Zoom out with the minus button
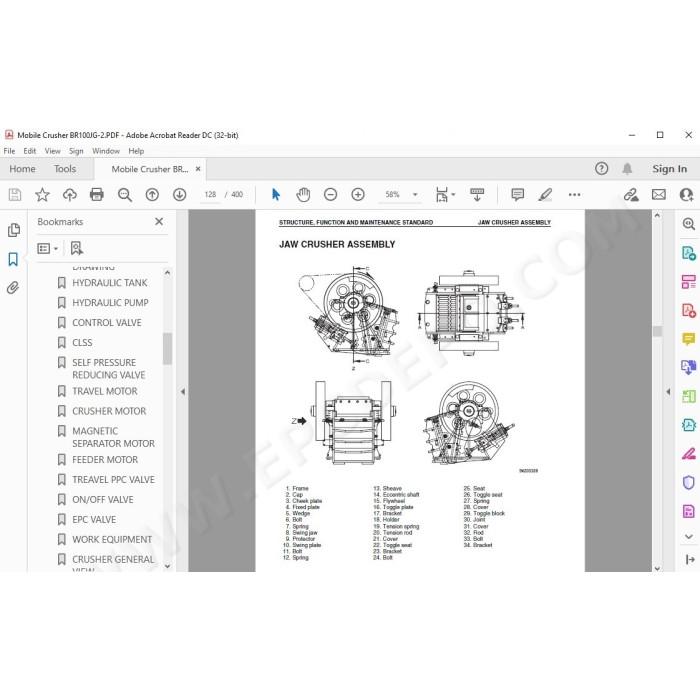 coord(330,195)
